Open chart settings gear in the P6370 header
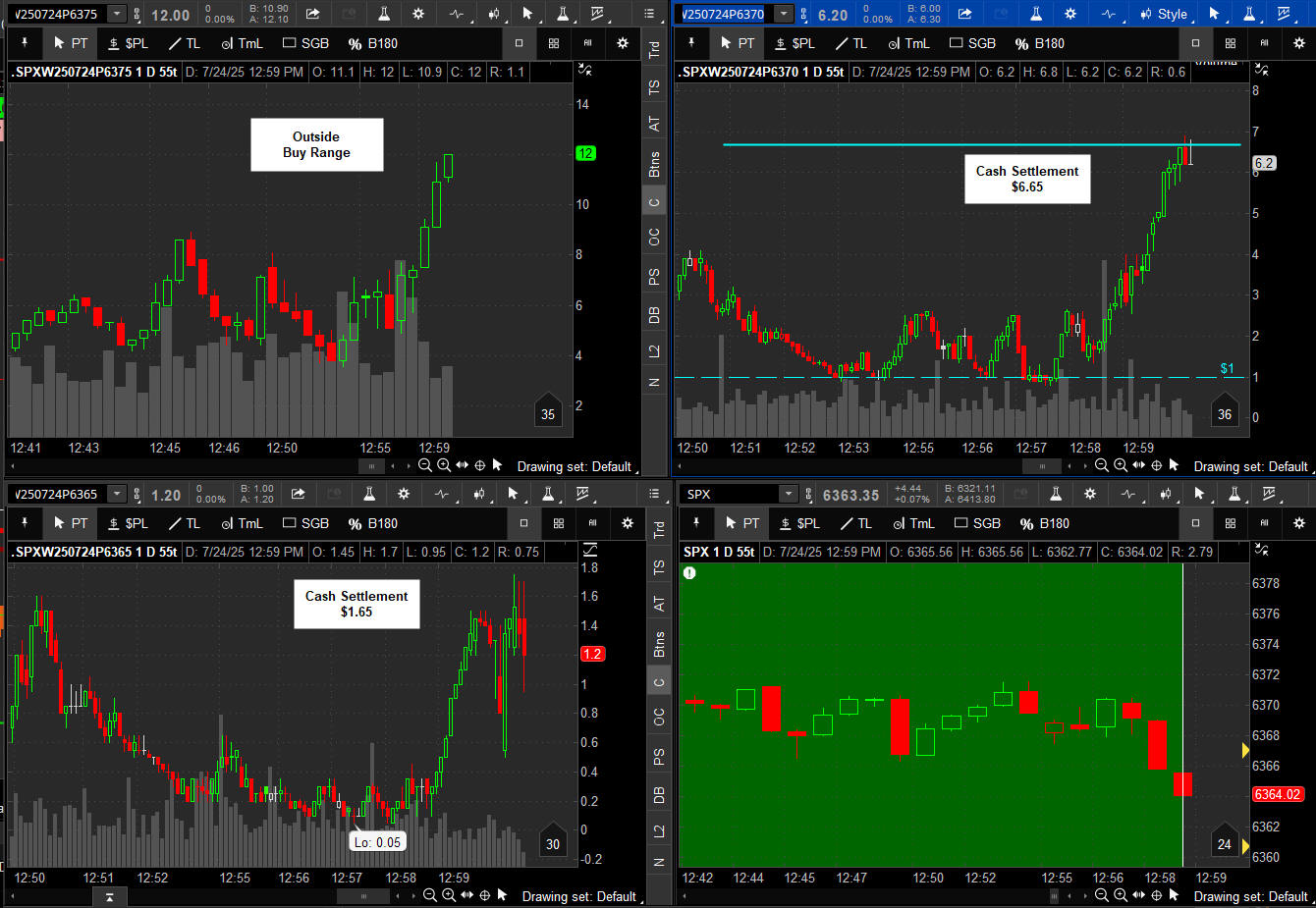Image resolution: width=1316 pixels, height=908 pixels. point(1070,14)
